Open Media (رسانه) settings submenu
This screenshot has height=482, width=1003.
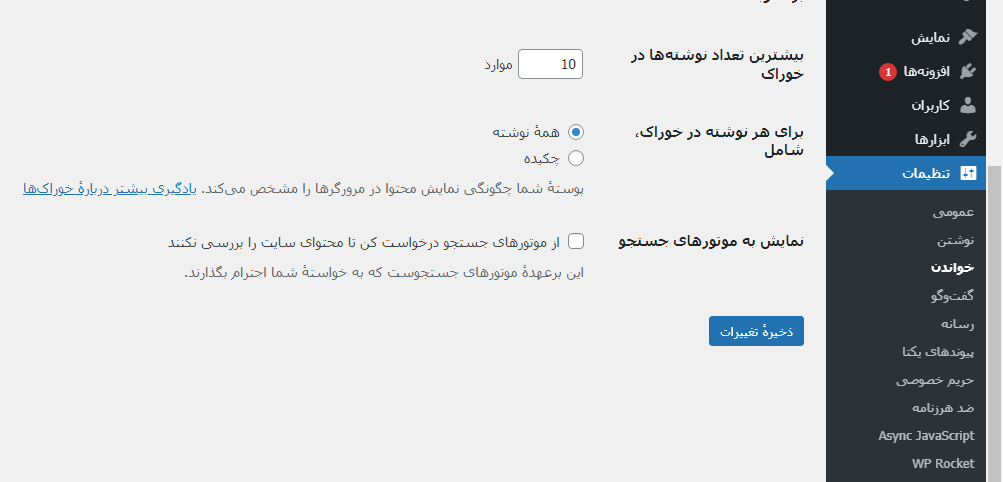point(957,324)
